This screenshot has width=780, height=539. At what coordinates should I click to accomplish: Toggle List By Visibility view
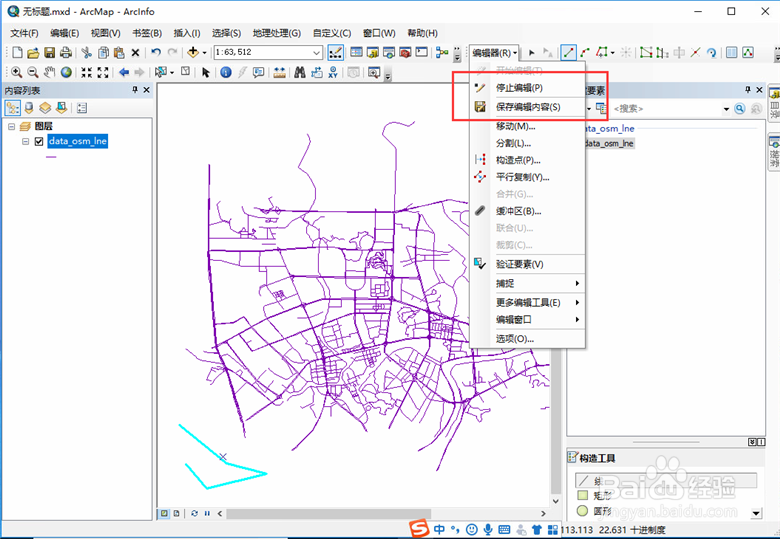pyautogui.click(x=45, y=108)
